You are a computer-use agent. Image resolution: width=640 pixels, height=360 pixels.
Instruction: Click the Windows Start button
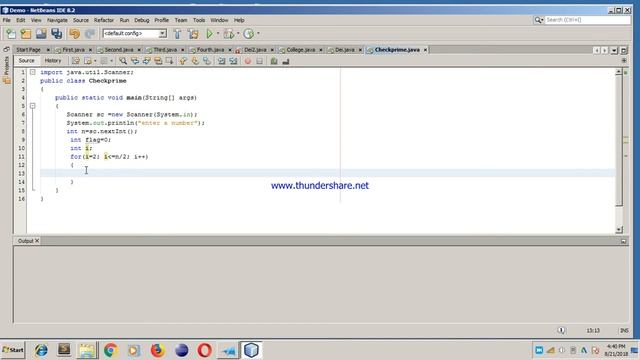click(13, 350)
